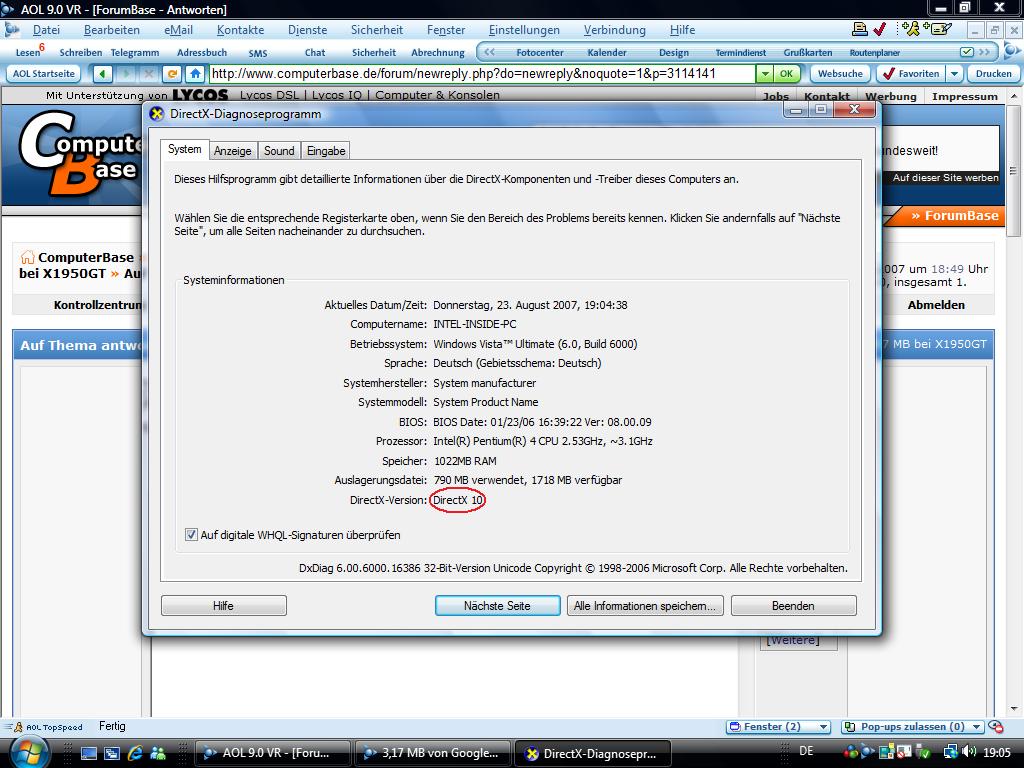Click the blocked pop-up icon in status bar
1024x768 pixels.
click(x=996, y=726)
